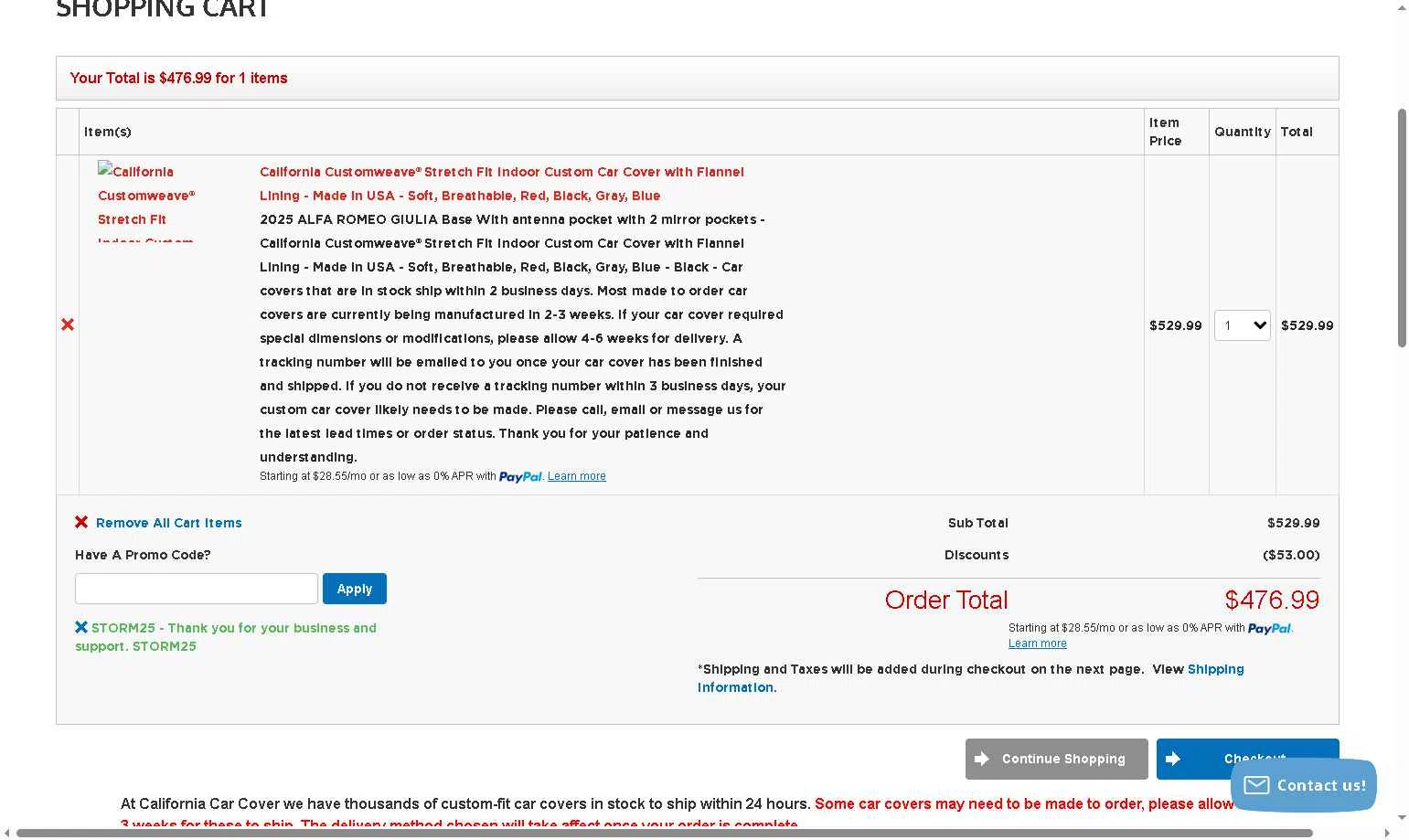Open the Quantity dropdown for the car cover
Viewport: 1409px width, 840px height.
point(1243,325)
